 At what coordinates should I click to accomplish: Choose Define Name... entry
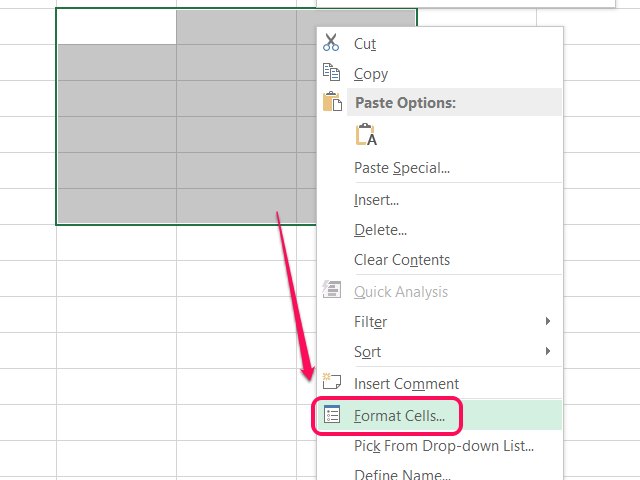pyautogui.click(x=440, y=473)
